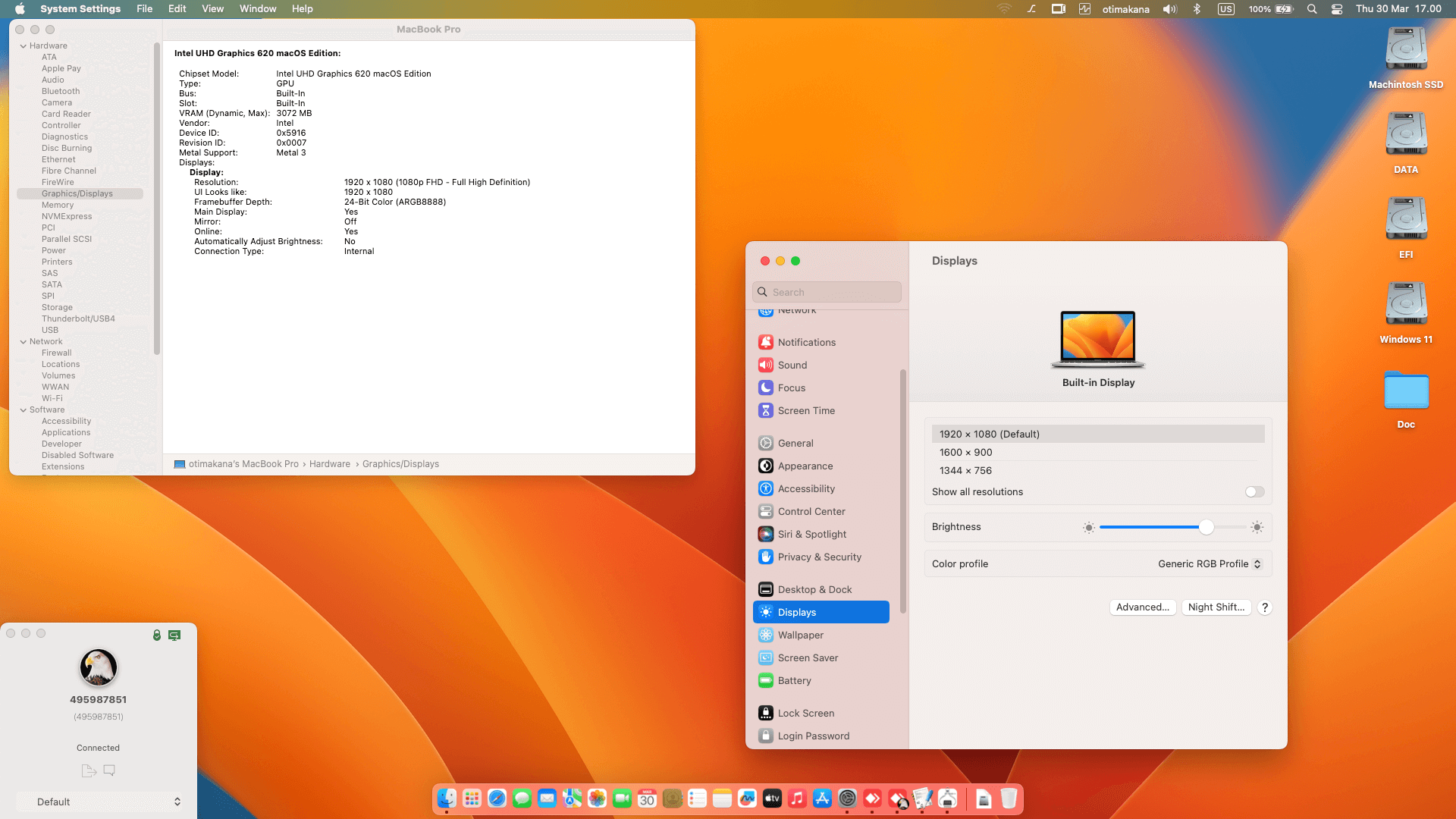Select the Sound settings icon

click(x=766, y=365)
